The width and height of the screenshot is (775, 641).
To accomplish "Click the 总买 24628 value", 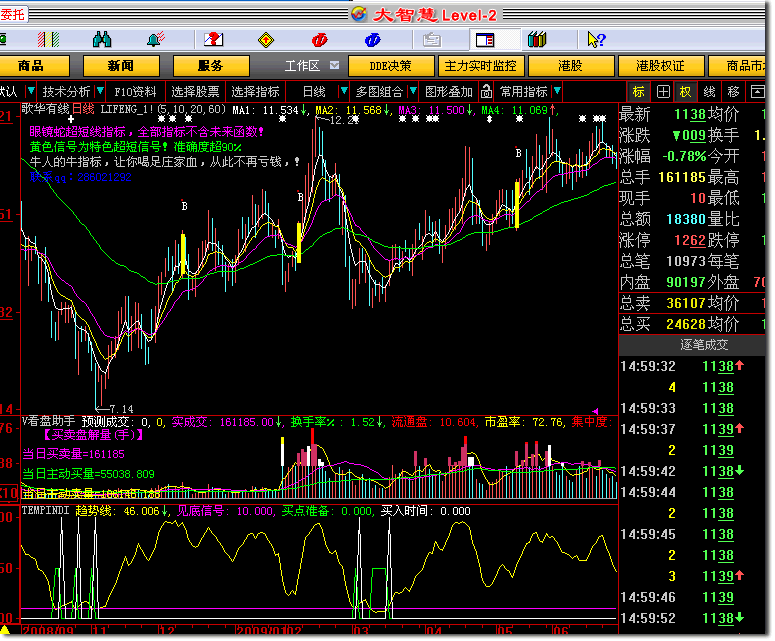I will 686,324.
